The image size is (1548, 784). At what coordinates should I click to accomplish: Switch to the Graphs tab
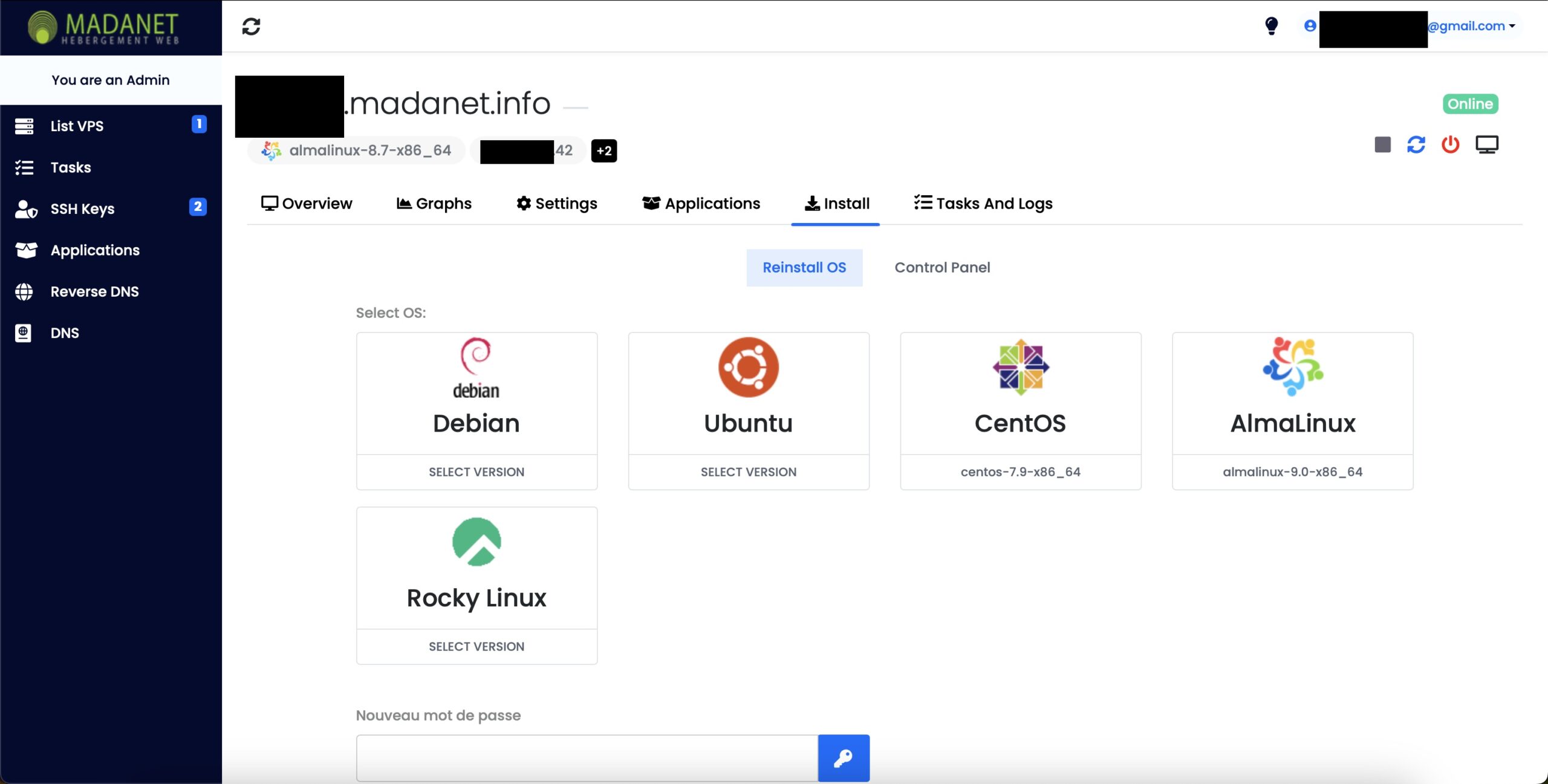point(434,204)
